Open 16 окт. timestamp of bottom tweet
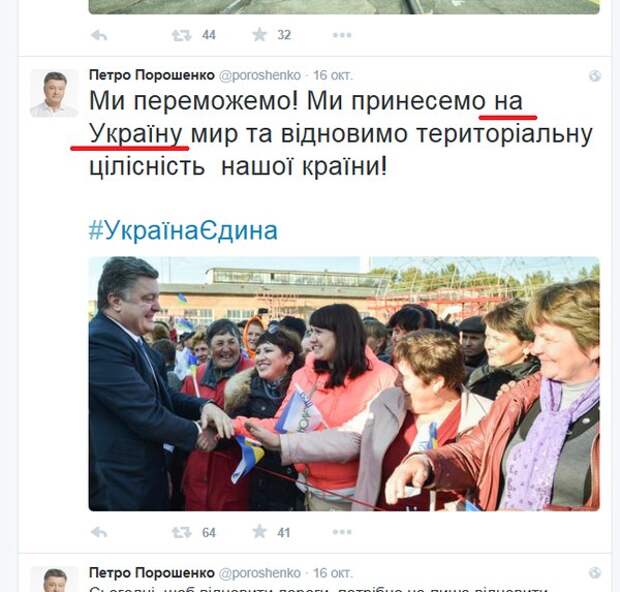The image size is (620, 592). pyautogui.click(x=333, y=573)
